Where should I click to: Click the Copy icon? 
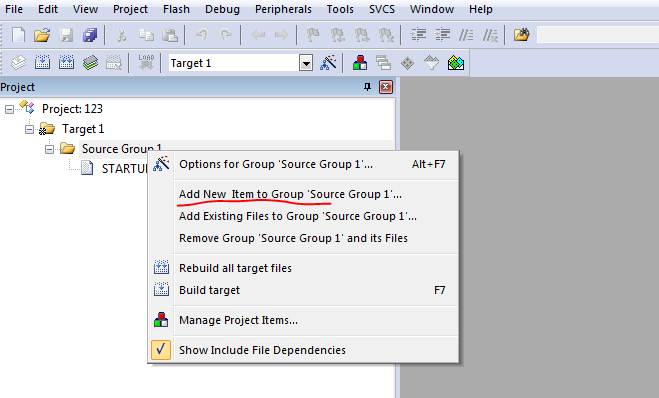(x=146, y=35)
